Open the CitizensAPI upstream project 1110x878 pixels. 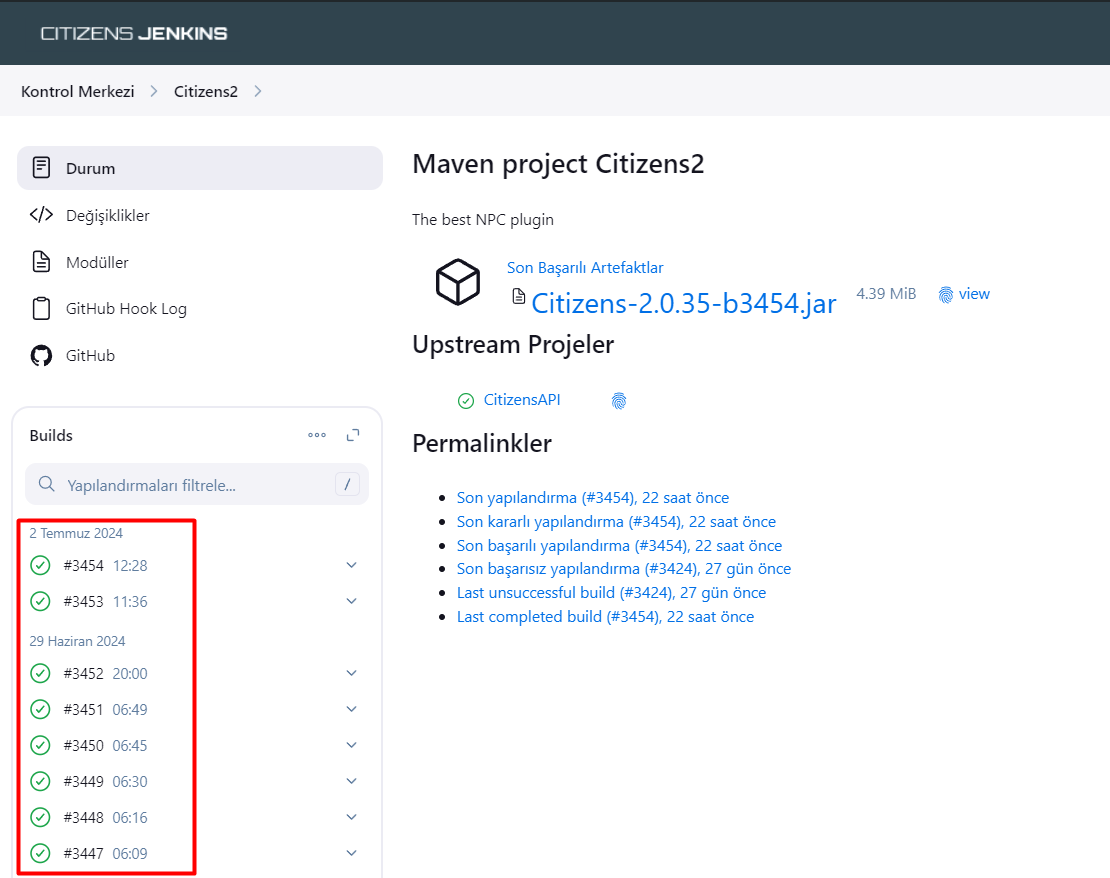point(522,400)
